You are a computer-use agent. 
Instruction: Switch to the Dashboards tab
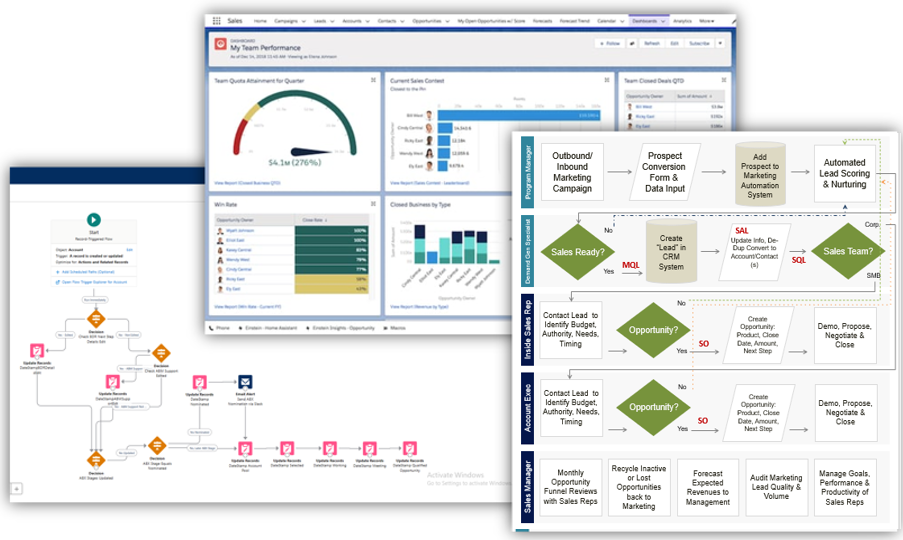[x=644, y=21]
